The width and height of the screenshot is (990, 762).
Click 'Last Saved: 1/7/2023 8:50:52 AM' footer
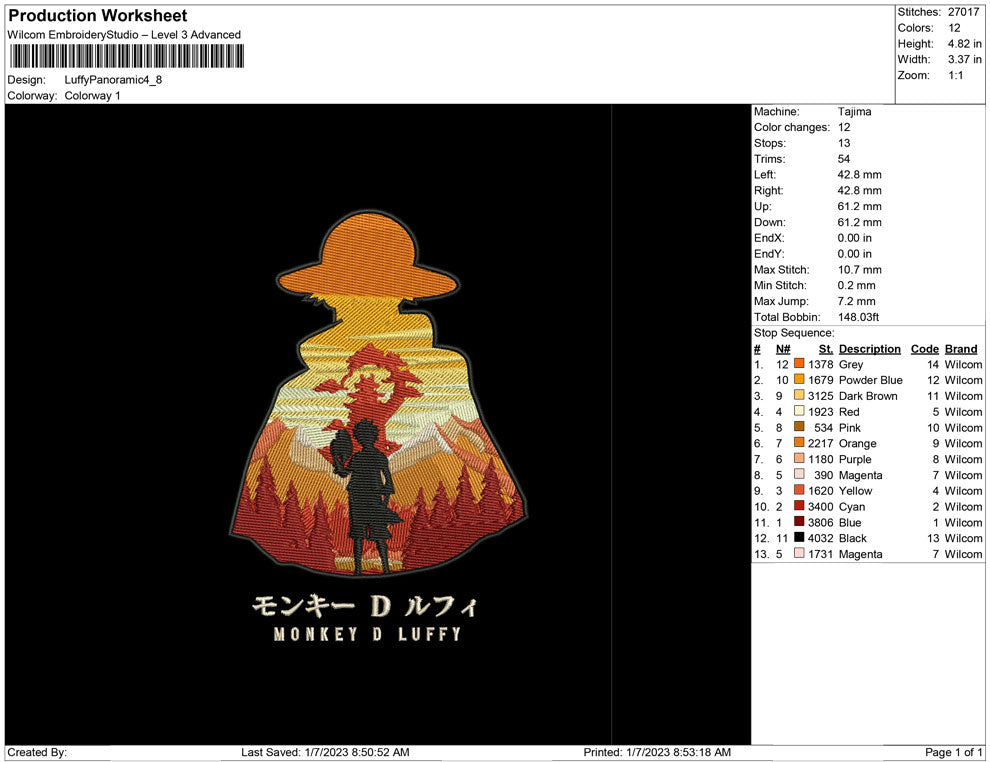(325, 752)
